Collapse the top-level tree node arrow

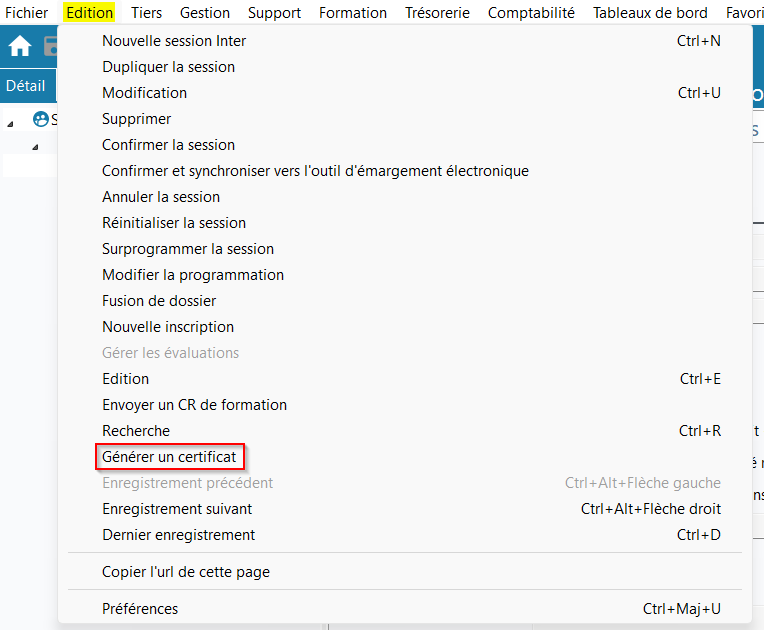(11, 122)
